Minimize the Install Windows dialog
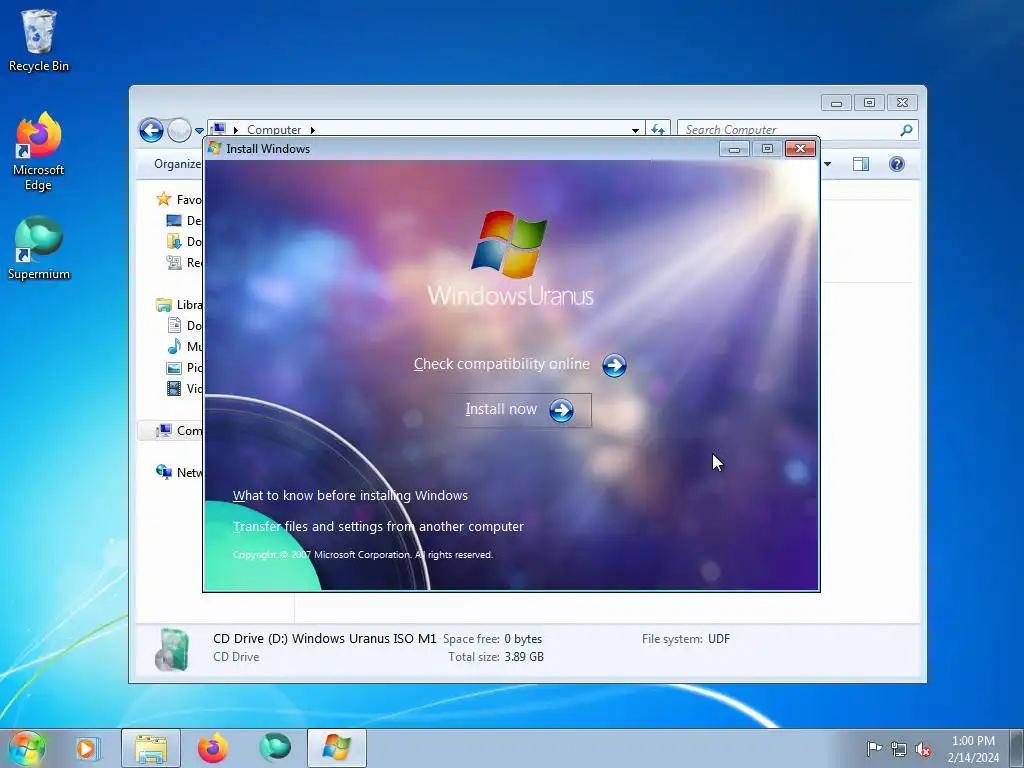 pos(734,149)
